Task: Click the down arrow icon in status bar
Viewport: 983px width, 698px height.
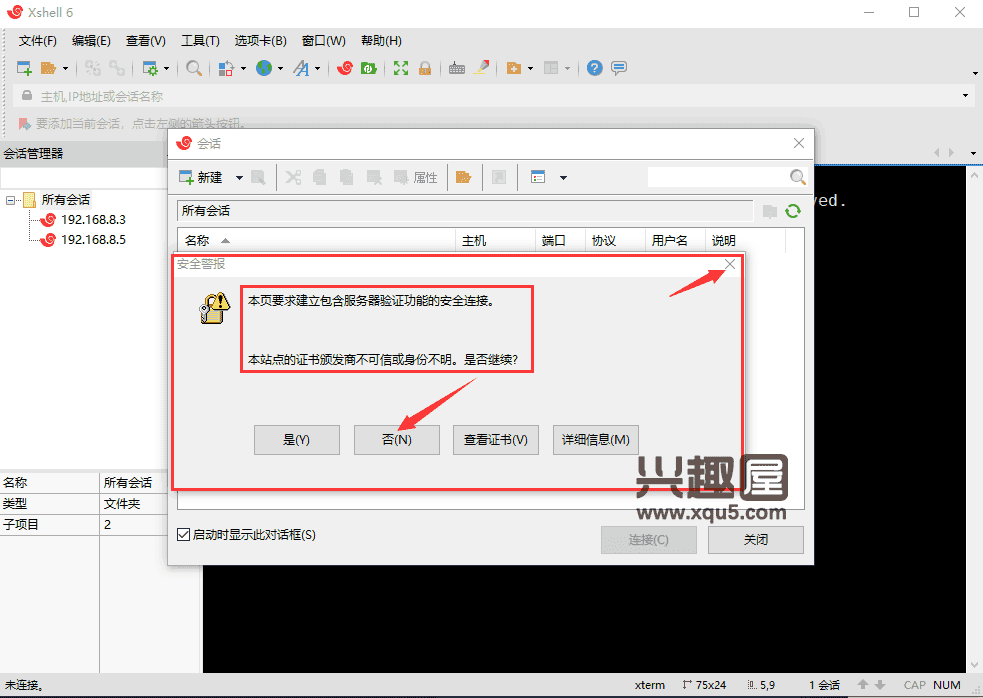Action: 880,685
